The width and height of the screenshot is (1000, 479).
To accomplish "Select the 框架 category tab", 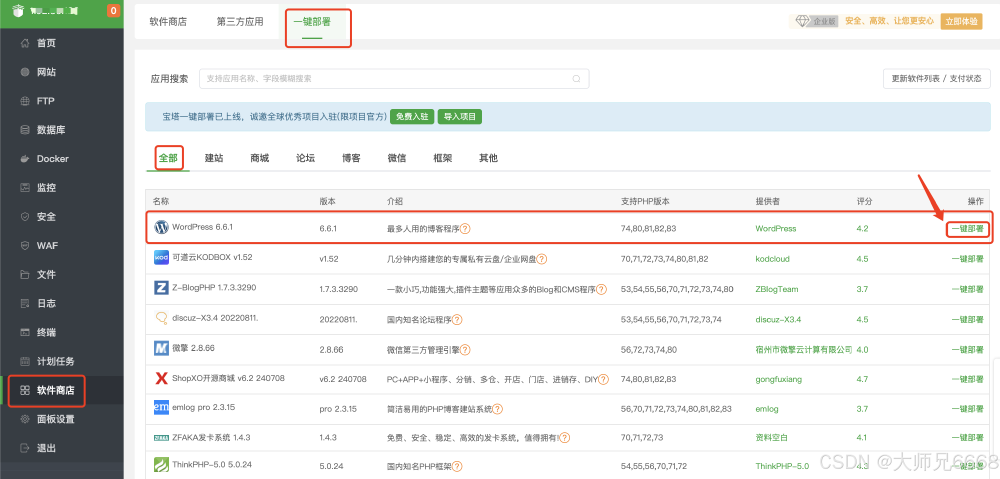I will [443, 158].
